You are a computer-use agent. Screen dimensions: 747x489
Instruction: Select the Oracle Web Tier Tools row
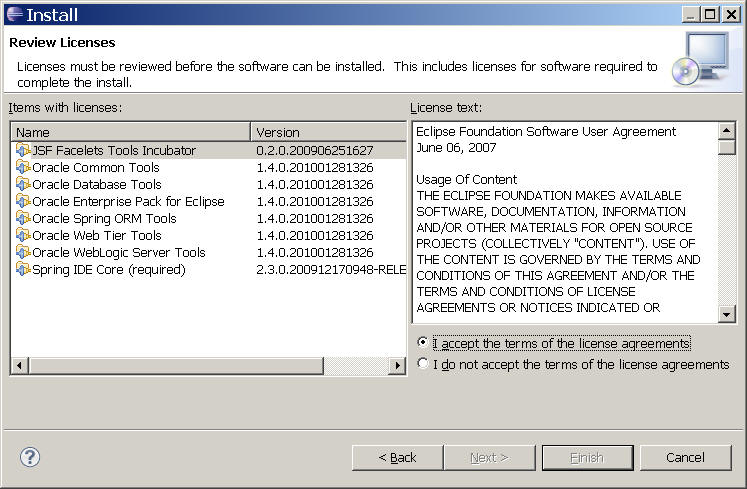tap(209, 235)
